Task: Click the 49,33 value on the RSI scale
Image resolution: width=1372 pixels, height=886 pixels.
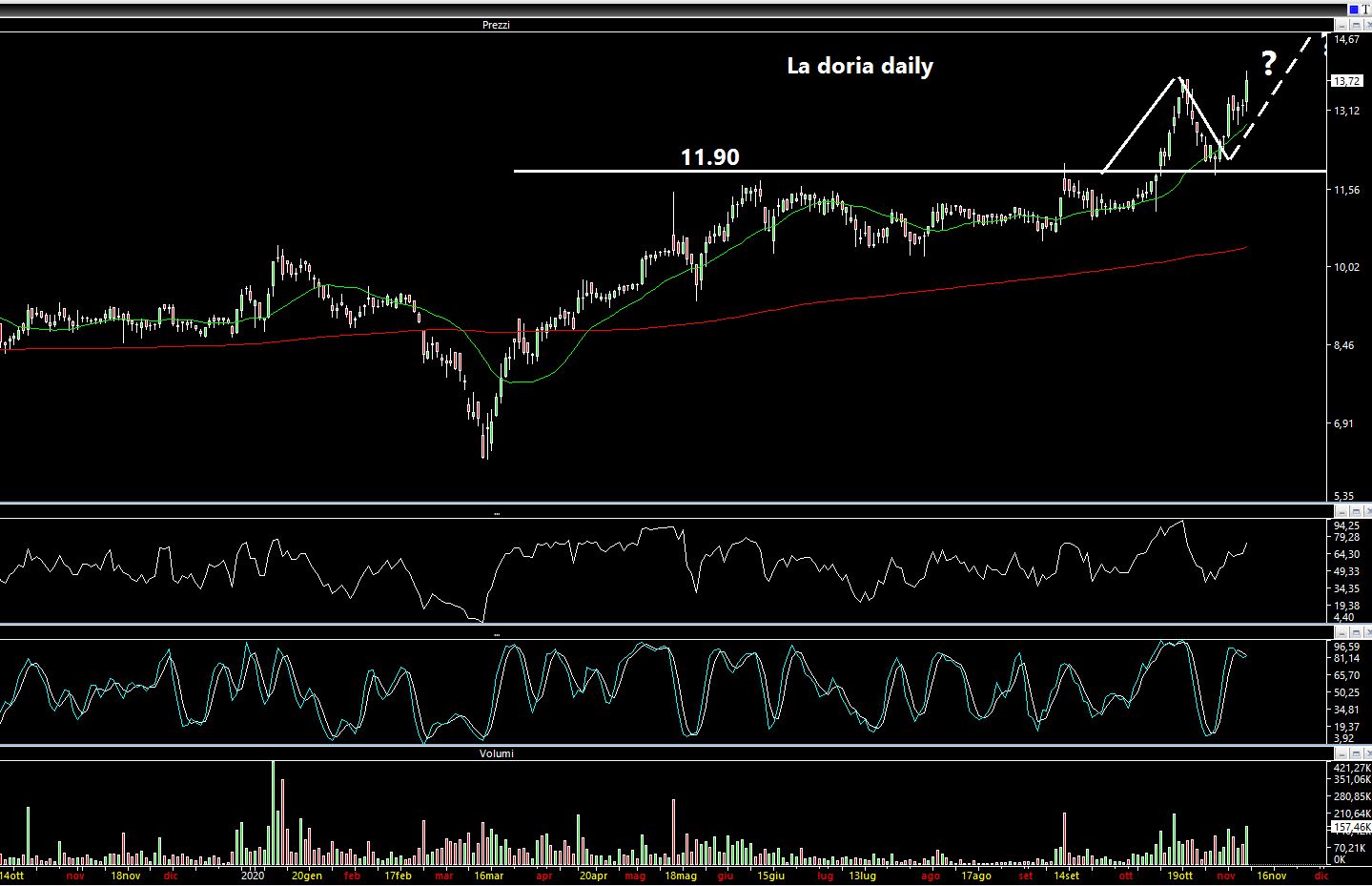Action: 1347,571
